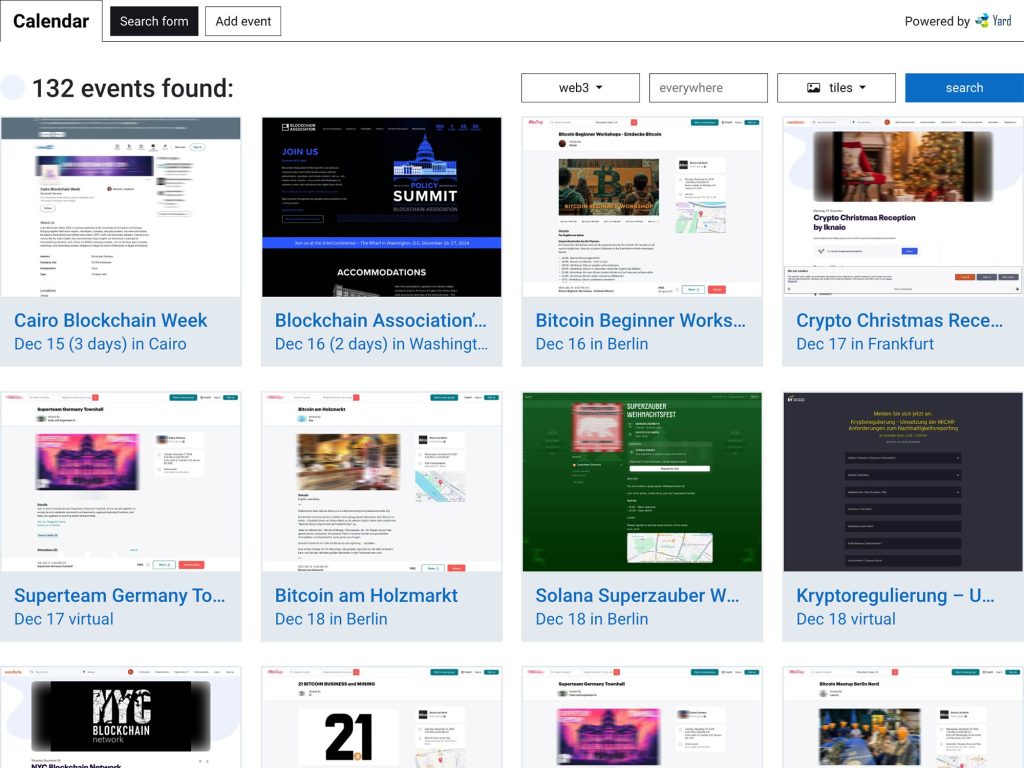Focus the everywhere location field
The height and width of the screenshot is (768, 1024).
[708, 88]
